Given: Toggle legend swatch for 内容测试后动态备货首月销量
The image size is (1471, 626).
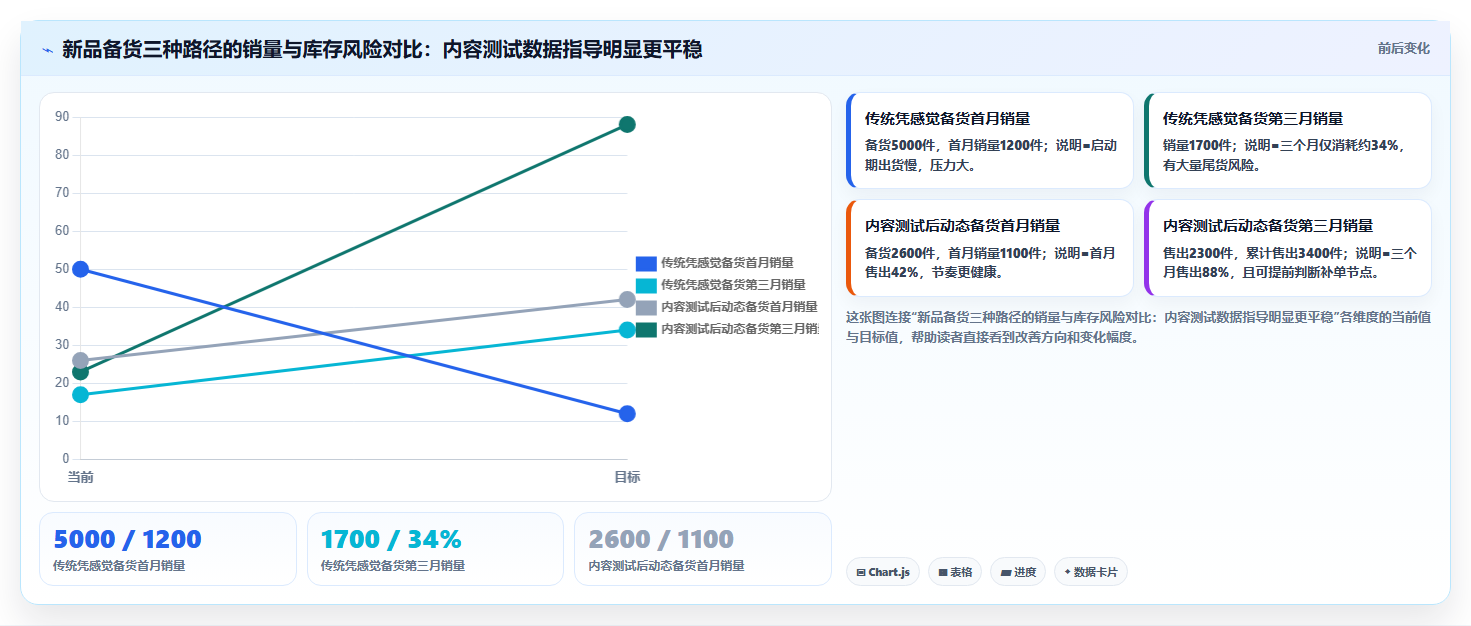Looking at the screenshot, I should coord(646,307).
